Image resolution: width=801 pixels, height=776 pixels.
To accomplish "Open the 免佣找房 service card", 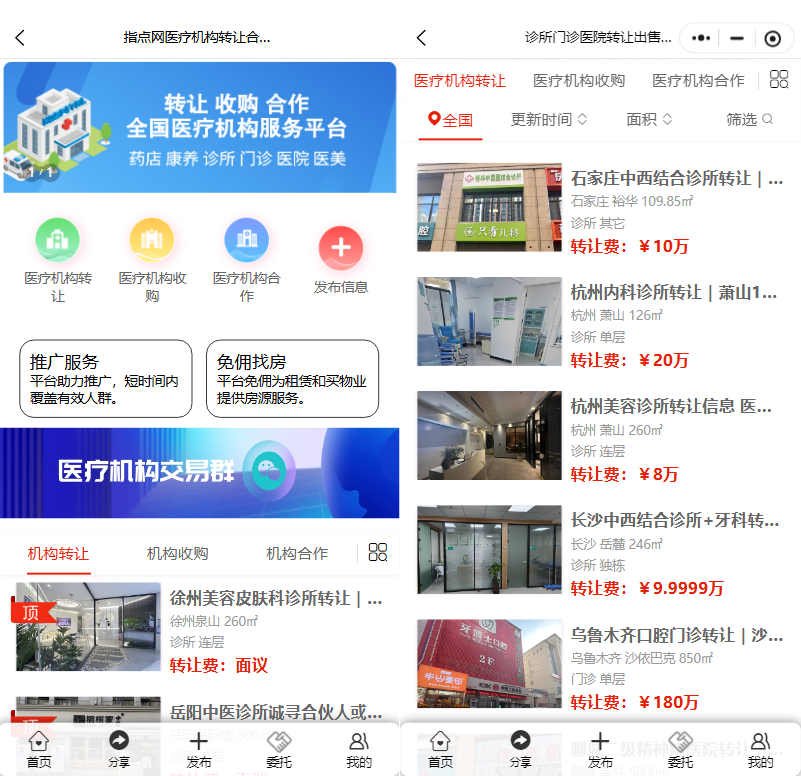I will tap(292, 378).
